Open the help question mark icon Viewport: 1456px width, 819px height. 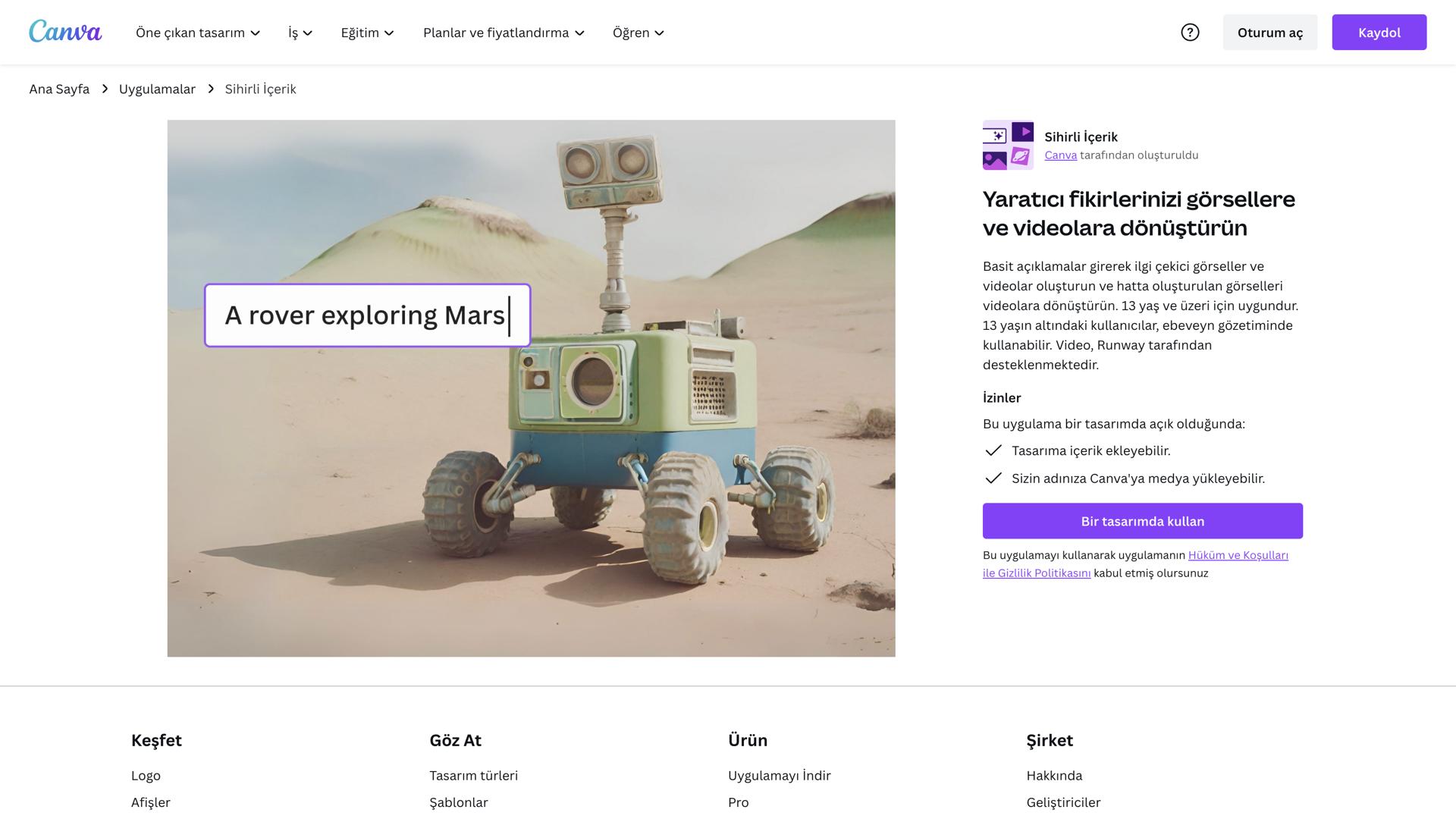[1190, 33]
